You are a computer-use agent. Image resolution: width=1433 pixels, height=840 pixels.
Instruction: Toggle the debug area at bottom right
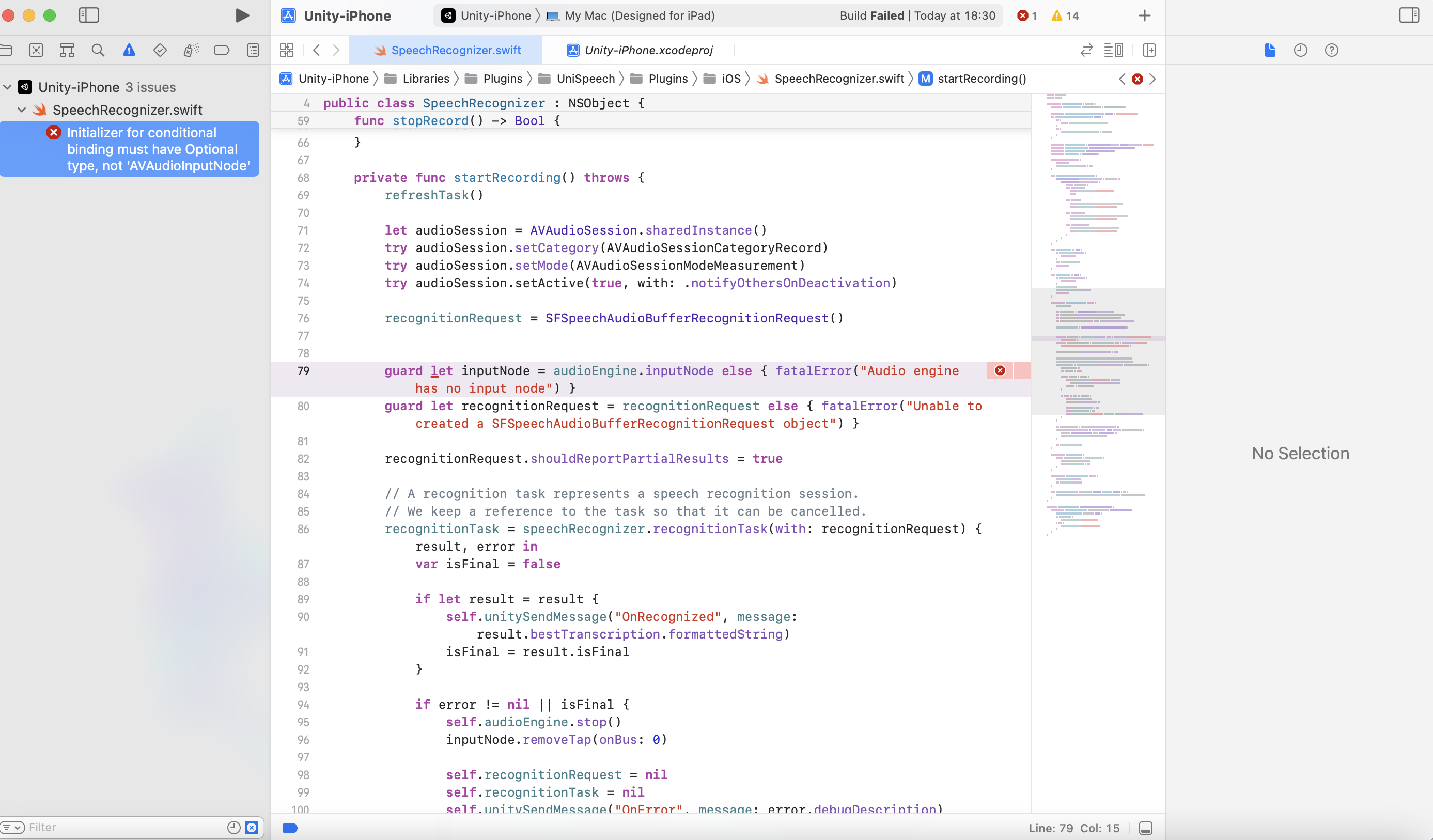[x=1146, y=828]
